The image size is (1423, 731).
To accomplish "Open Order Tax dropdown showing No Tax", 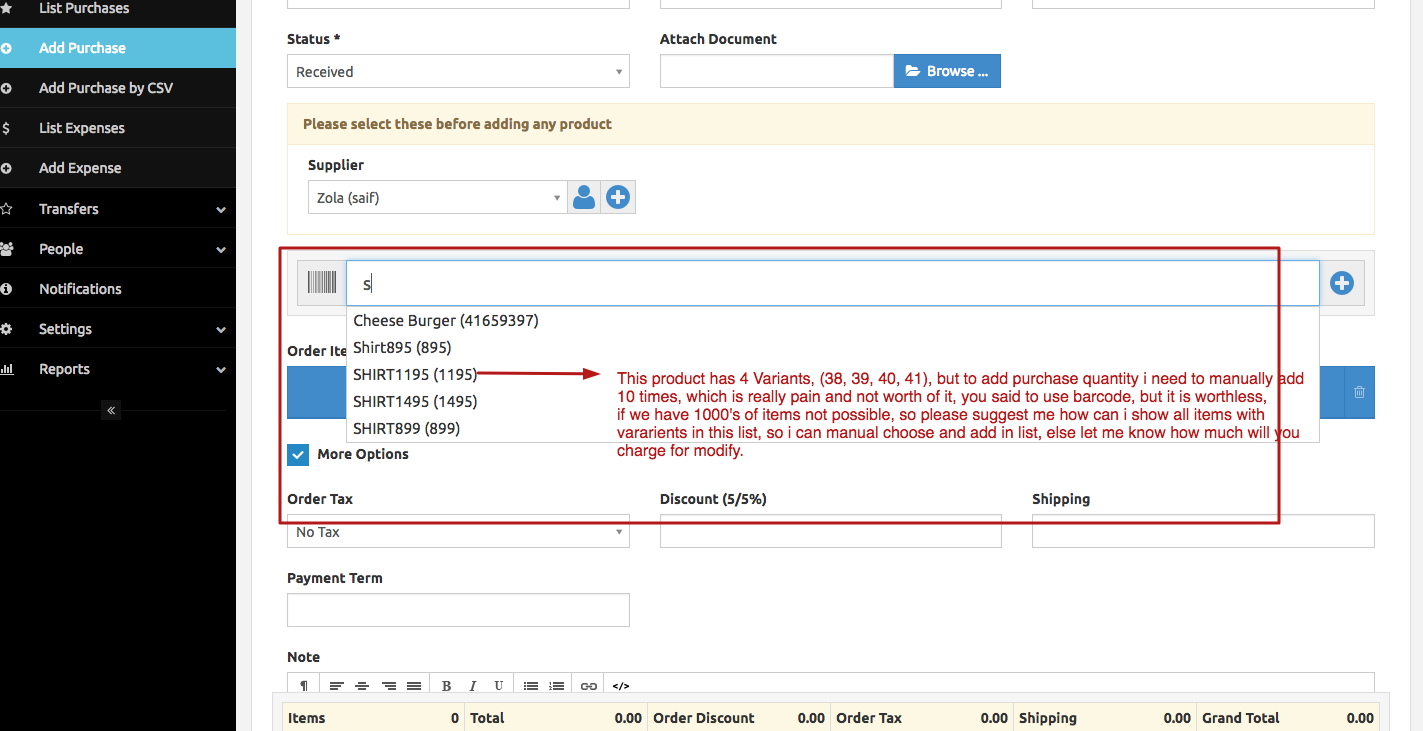I will [458, 532].
